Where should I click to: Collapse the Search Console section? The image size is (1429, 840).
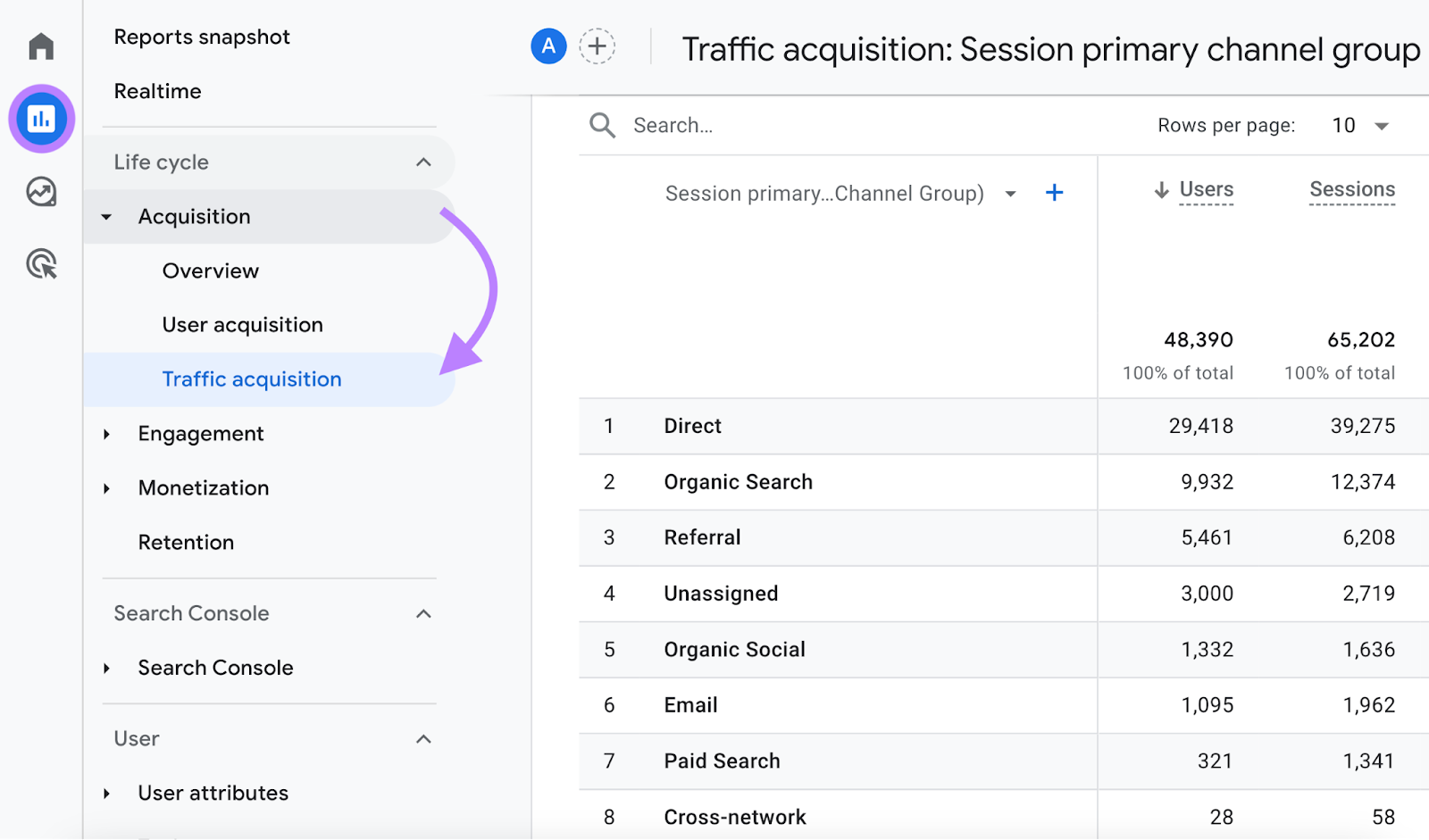tap(423, 613)
